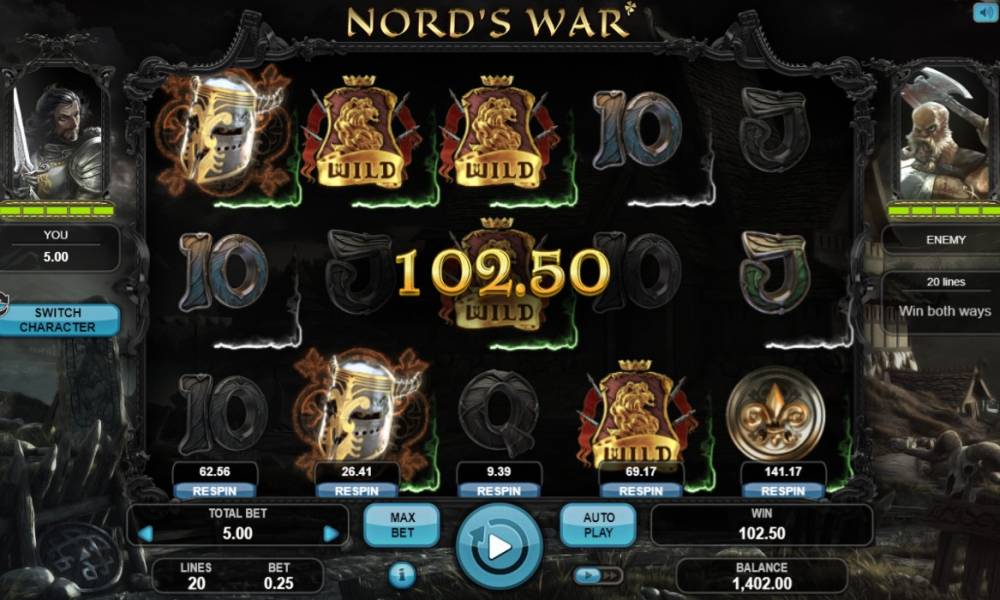
Task: Click Switch Character button
Action: point(57,319)
